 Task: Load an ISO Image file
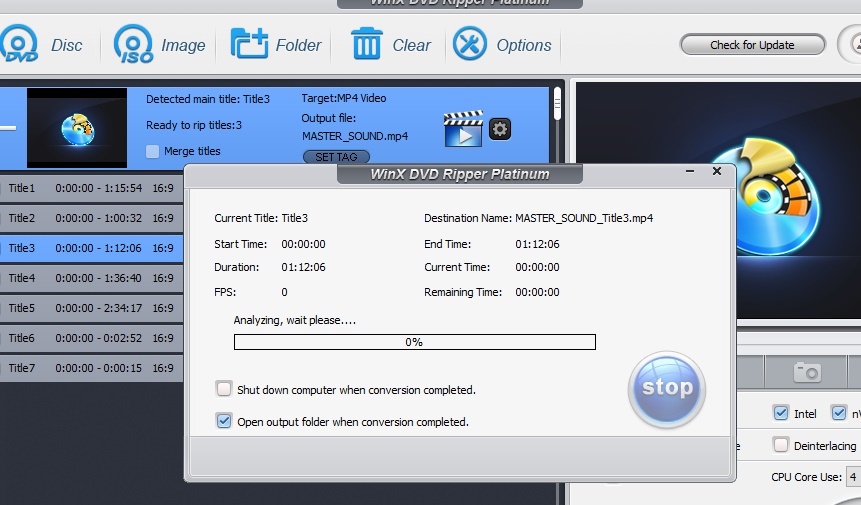tap(159, 44)
